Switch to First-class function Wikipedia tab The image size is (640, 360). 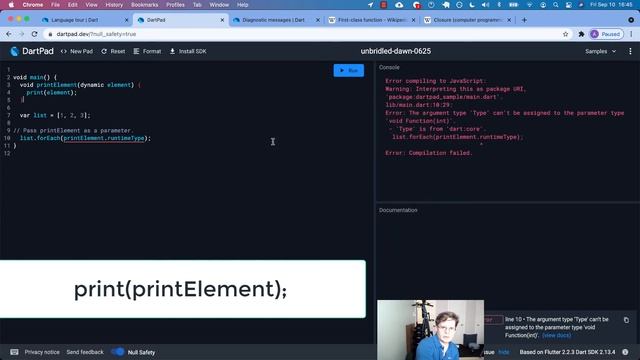tap(371, 20)
